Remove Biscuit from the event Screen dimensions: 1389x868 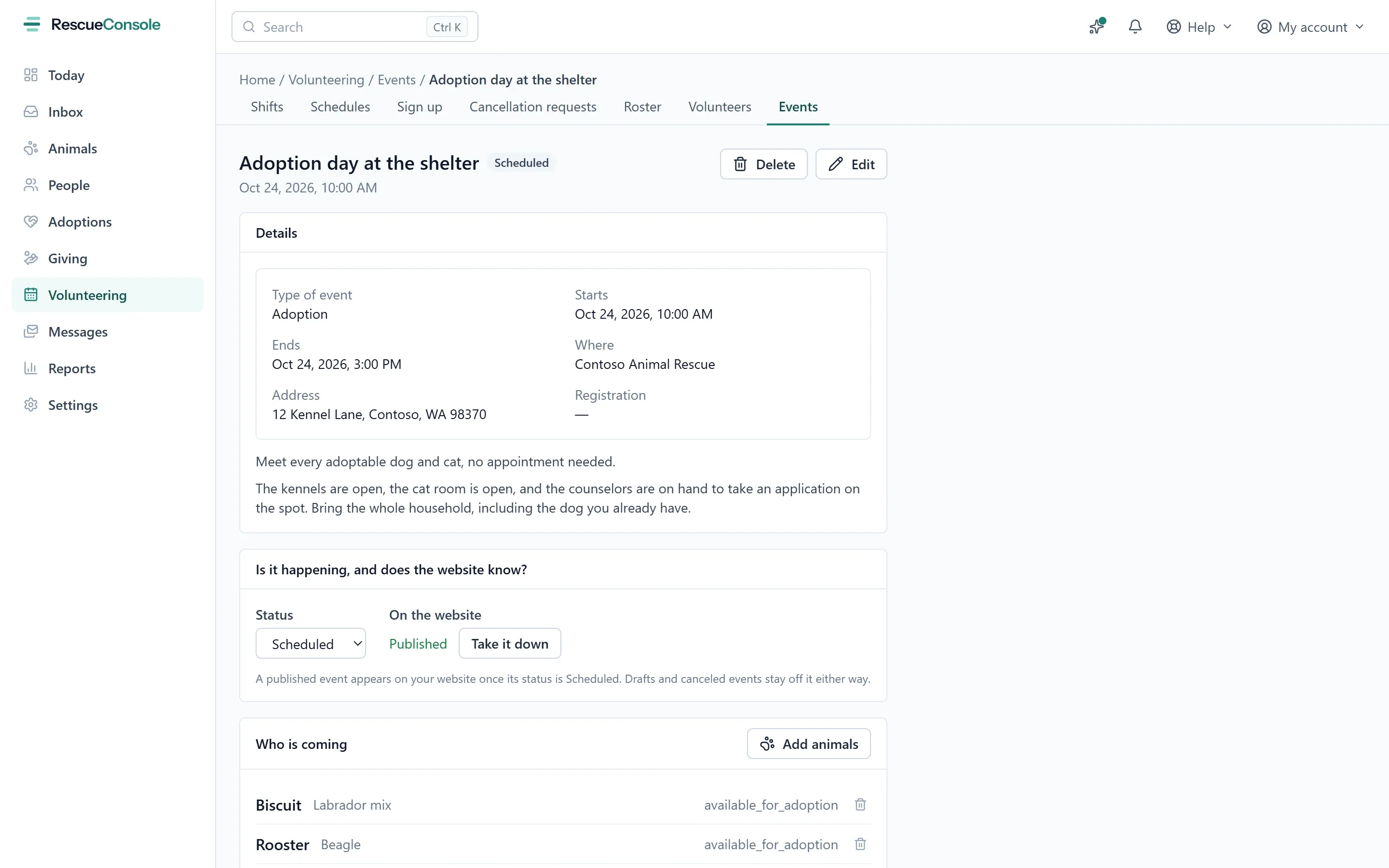[860, 805]
